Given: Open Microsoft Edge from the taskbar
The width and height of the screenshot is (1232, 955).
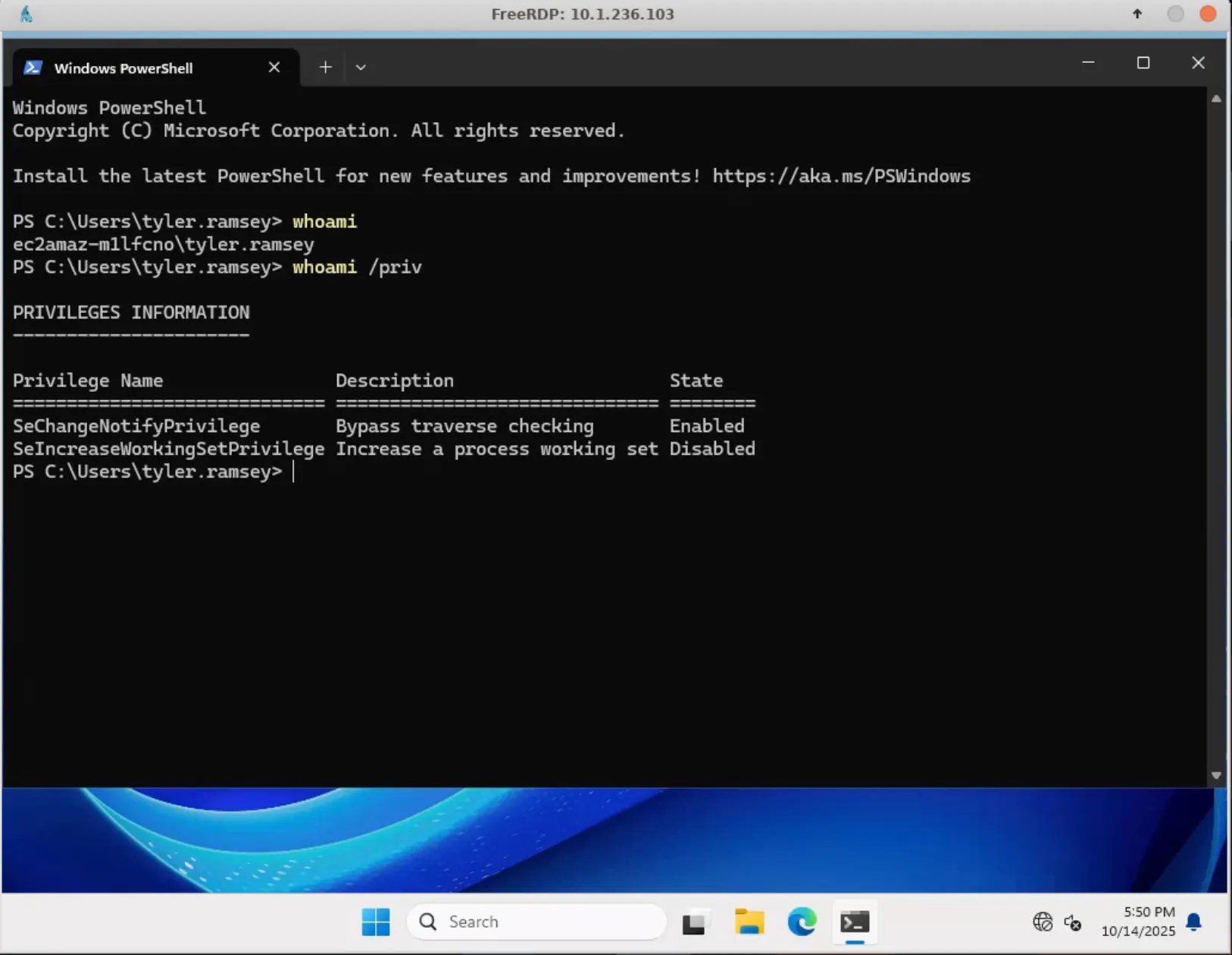Looking at the screenshot, I should tap(802, 922).
